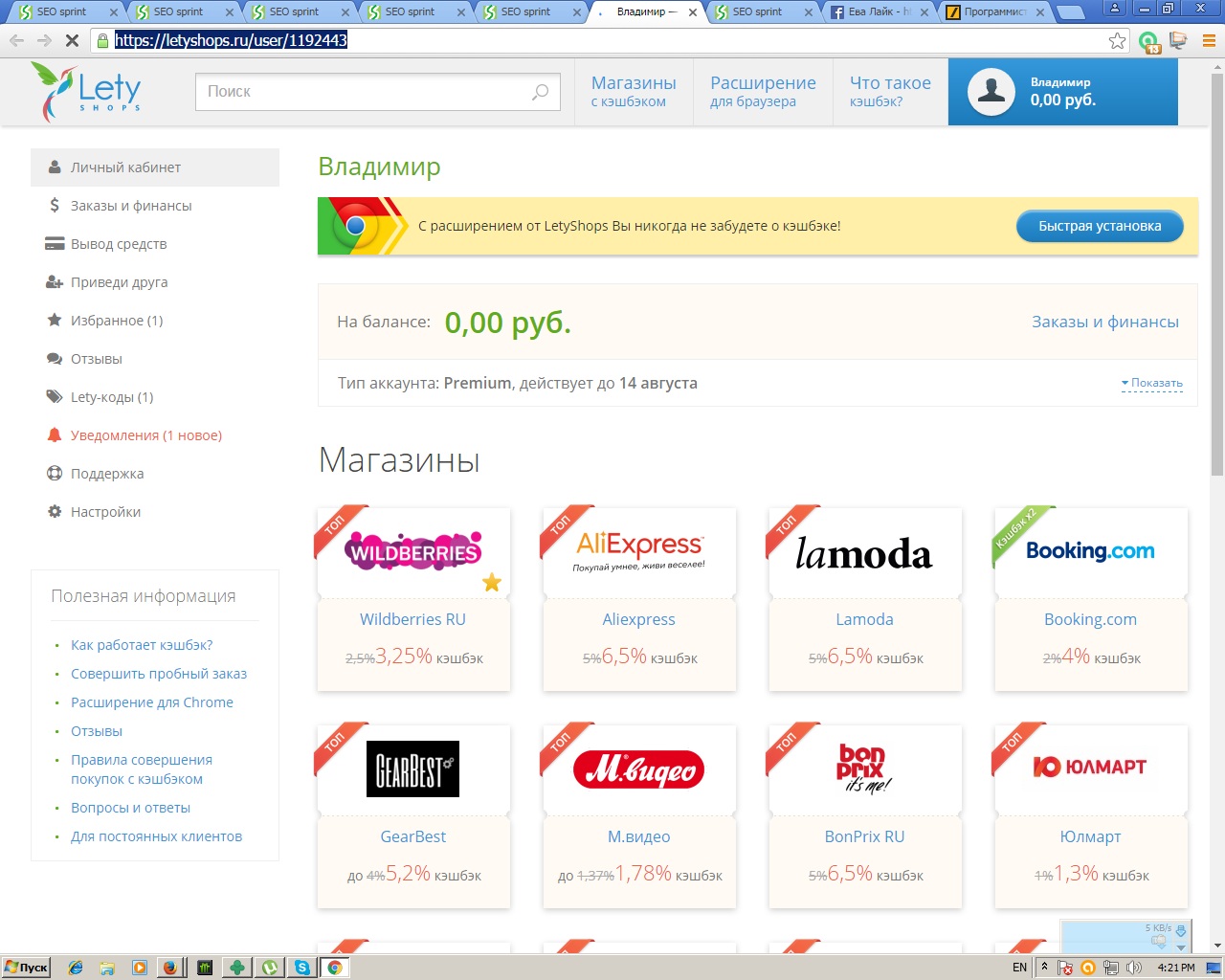1225x980 pixels.
Task: Click the Поиск search input field
Action: (x=378, y=92)
